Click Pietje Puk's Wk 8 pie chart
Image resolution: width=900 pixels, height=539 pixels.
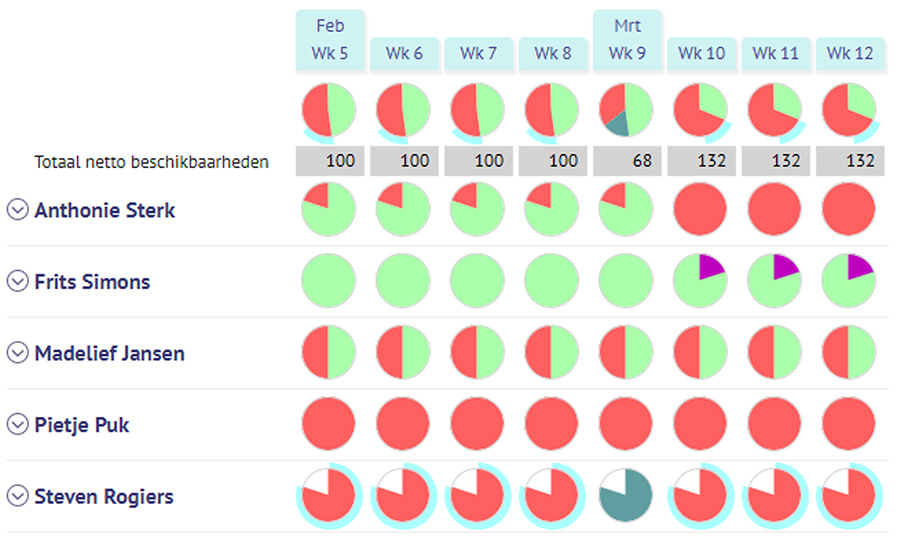(x=552, y=425)
